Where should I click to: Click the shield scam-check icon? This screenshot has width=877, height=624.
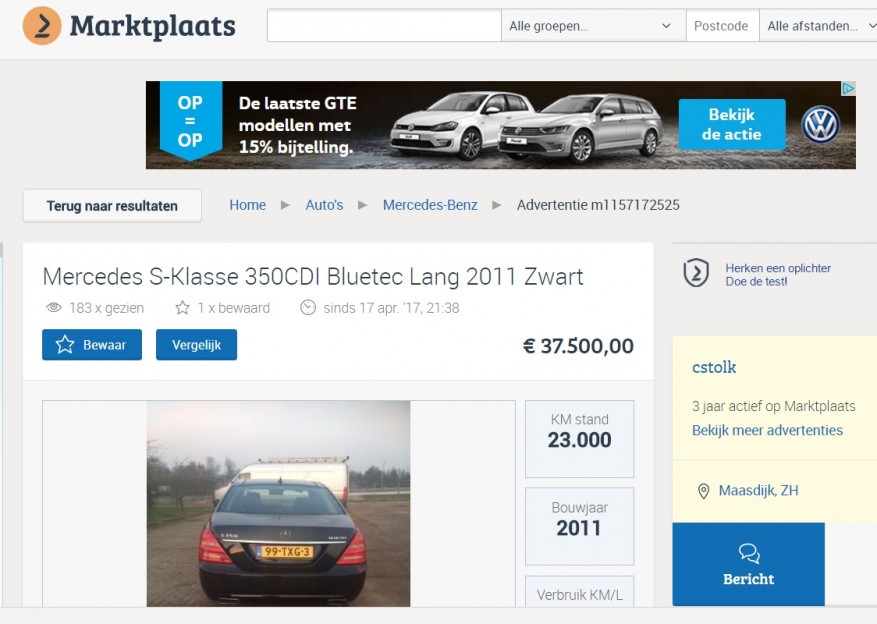coord(696,273)
